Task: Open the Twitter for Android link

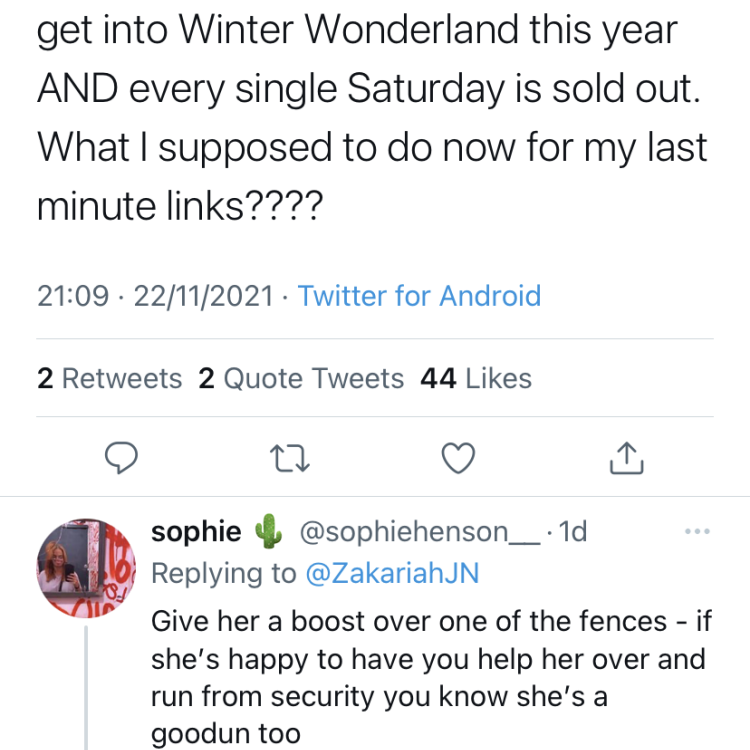Action: pyautogui.click(x=419, y=296)
